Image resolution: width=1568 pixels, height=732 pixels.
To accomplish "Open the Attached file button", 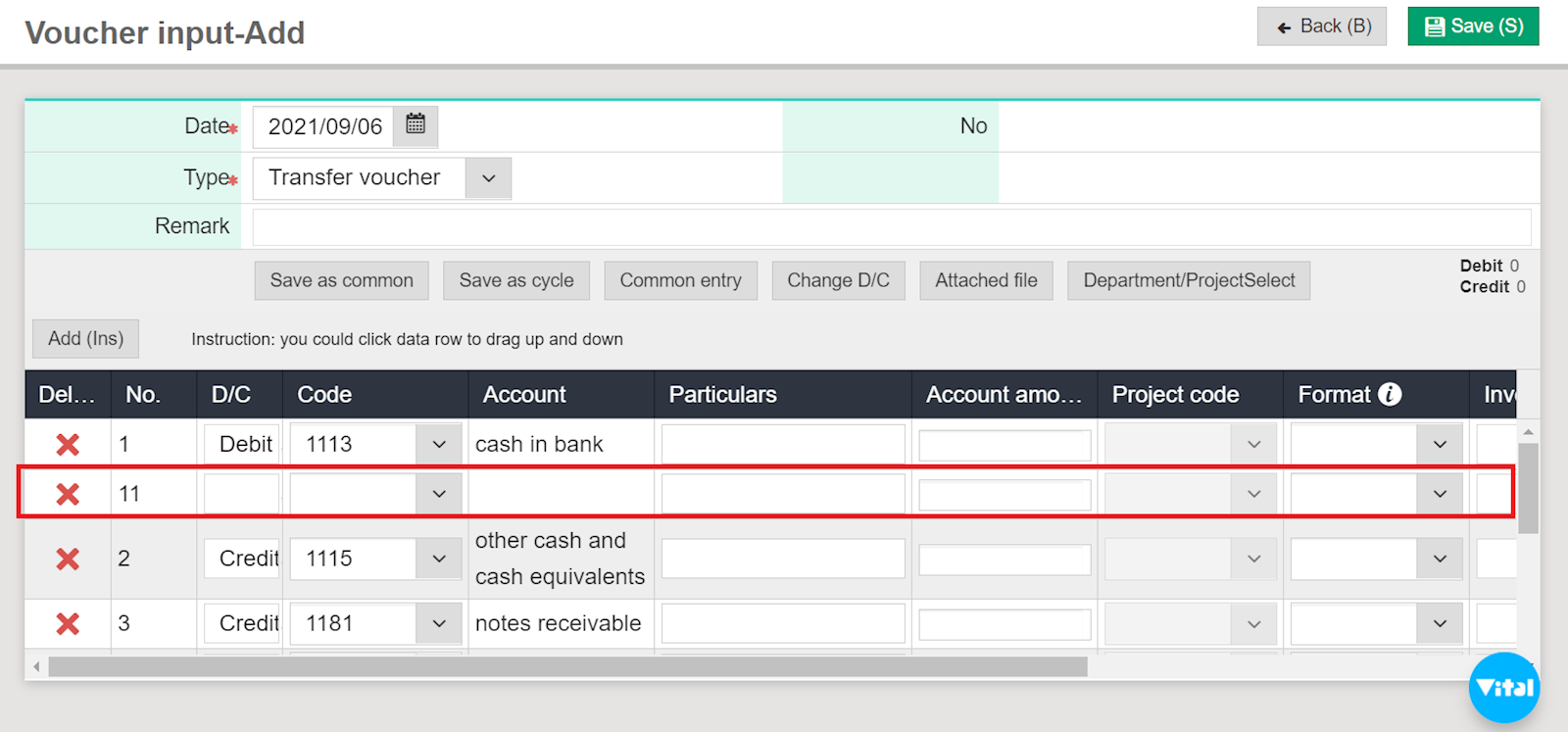I will point(986,280).
